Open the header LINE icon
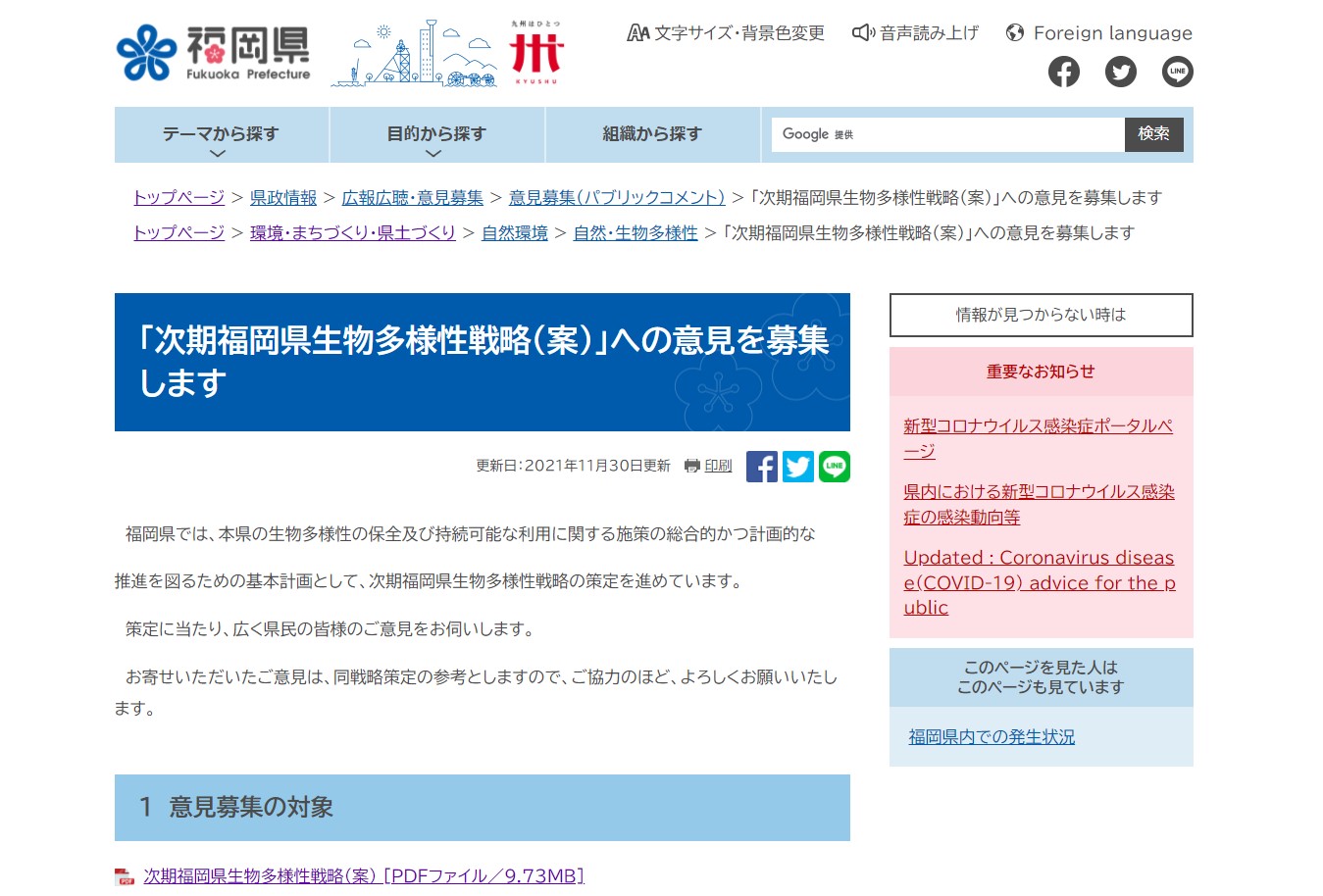This screenshot has width=1323, height=896. pos(1177,72)
